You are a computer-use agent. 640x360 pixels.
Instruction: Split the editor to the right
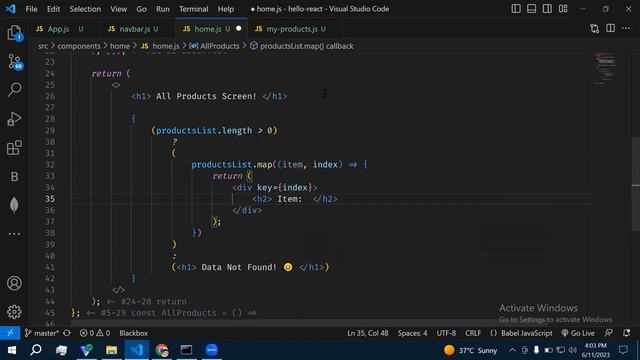point(610,28)
